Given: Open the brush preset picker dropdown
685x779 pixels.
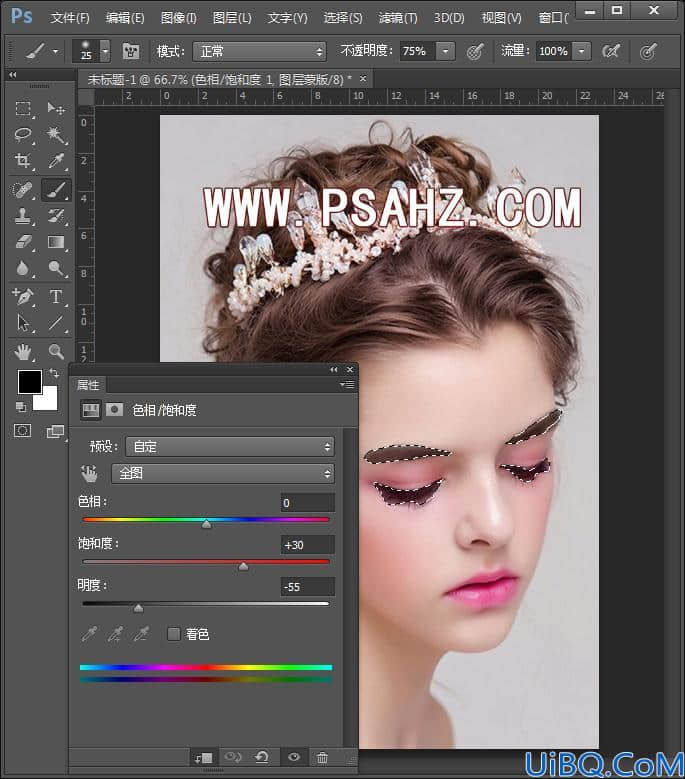Looking at the screenshot, I should (x=105, y=51).
